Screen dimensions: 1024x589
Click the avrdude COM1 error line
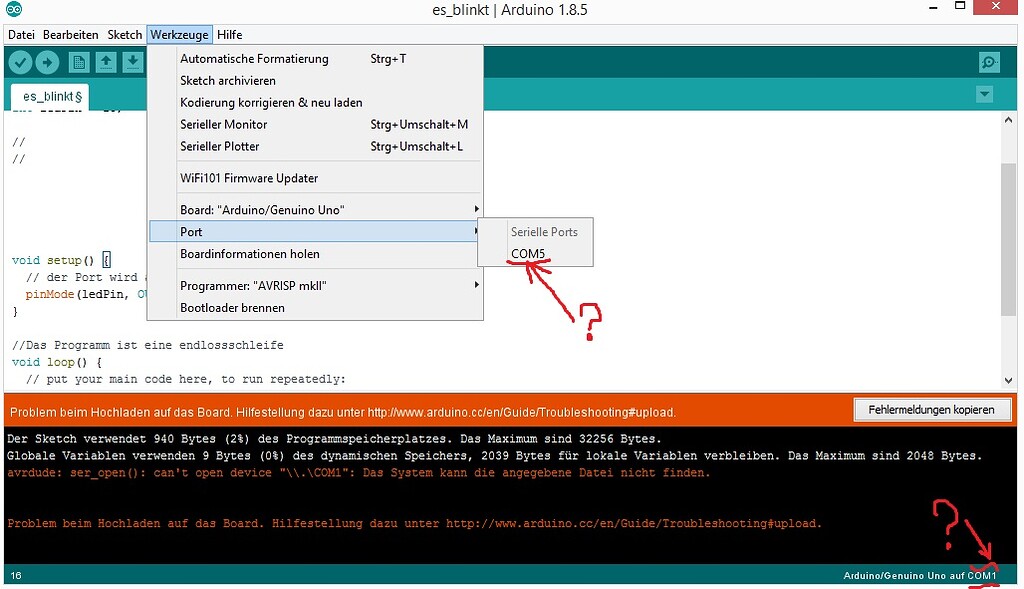[359, 473]
